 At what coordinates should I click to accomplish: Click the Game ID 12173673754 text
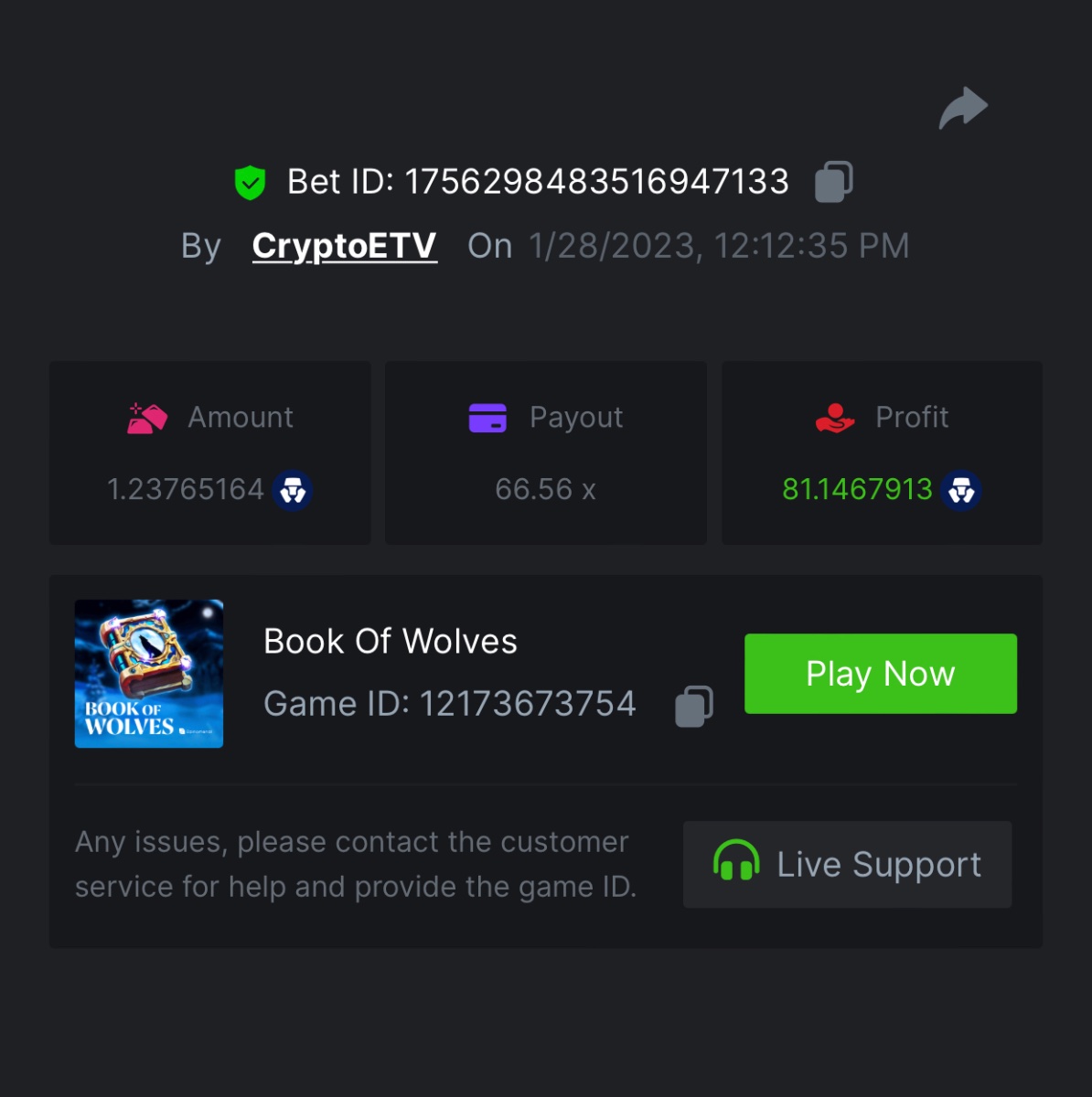pos(450,704)
